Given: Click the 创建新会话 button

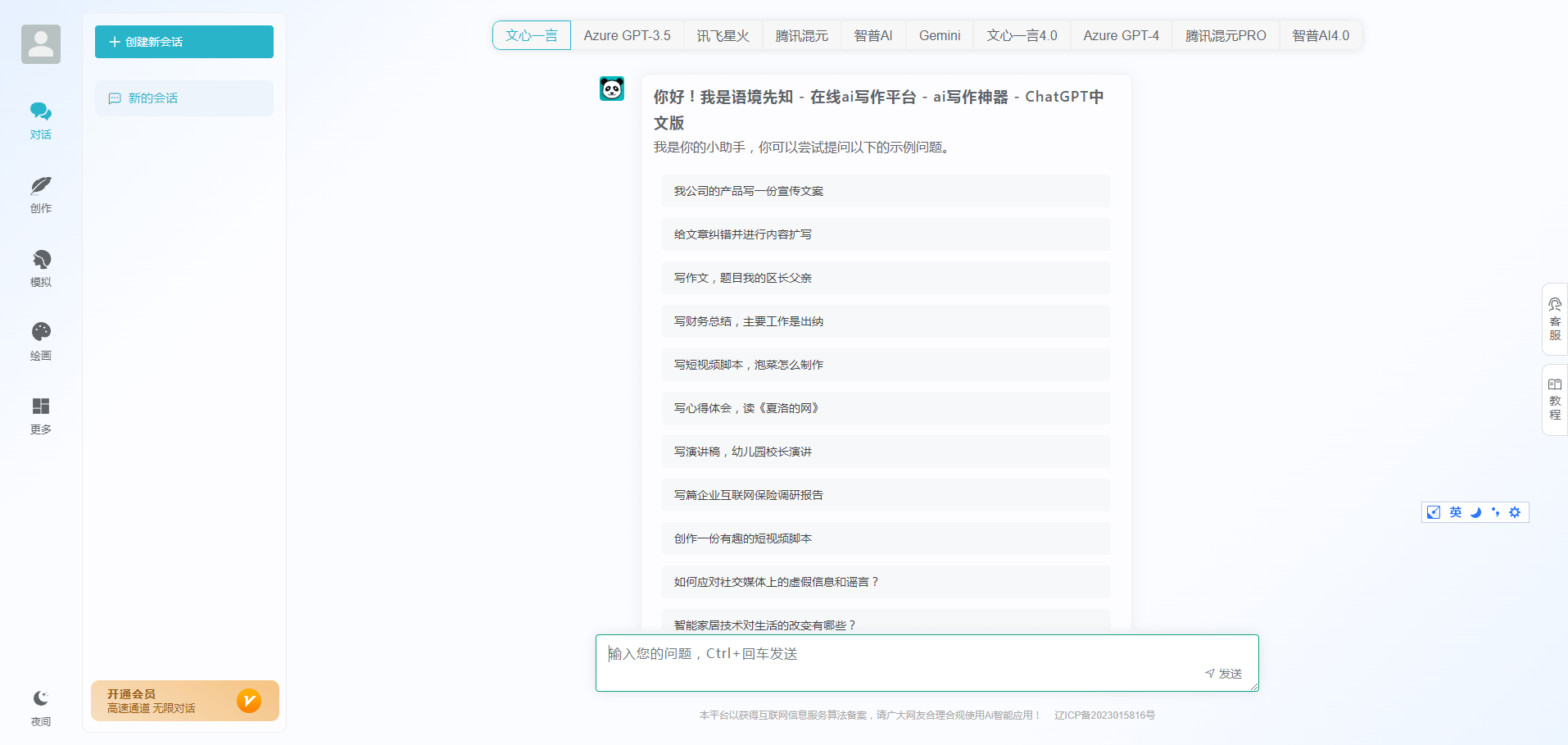Looking at the screenshot, I should [x=184, y=42].
